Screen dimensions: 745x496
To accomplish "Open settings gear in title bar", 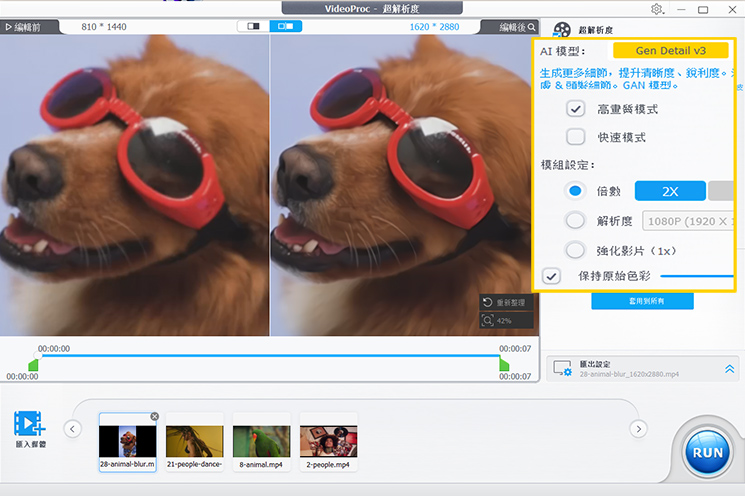I will point(657,9).
